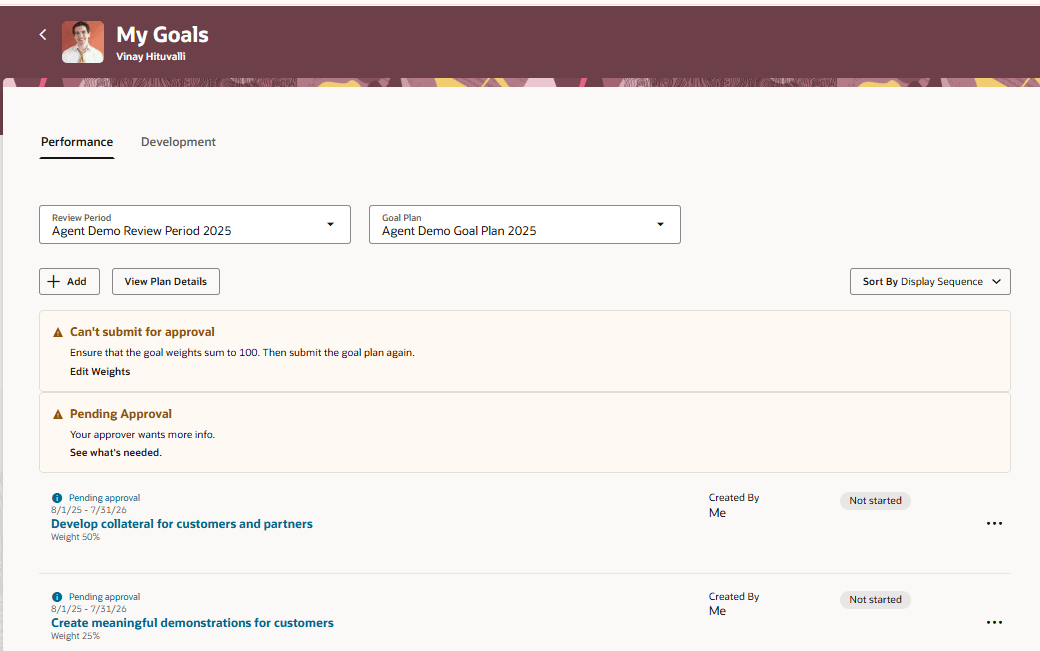Switch to the Development tab
This screenshot has width=1040, height=651.
[x=178, y=141]
